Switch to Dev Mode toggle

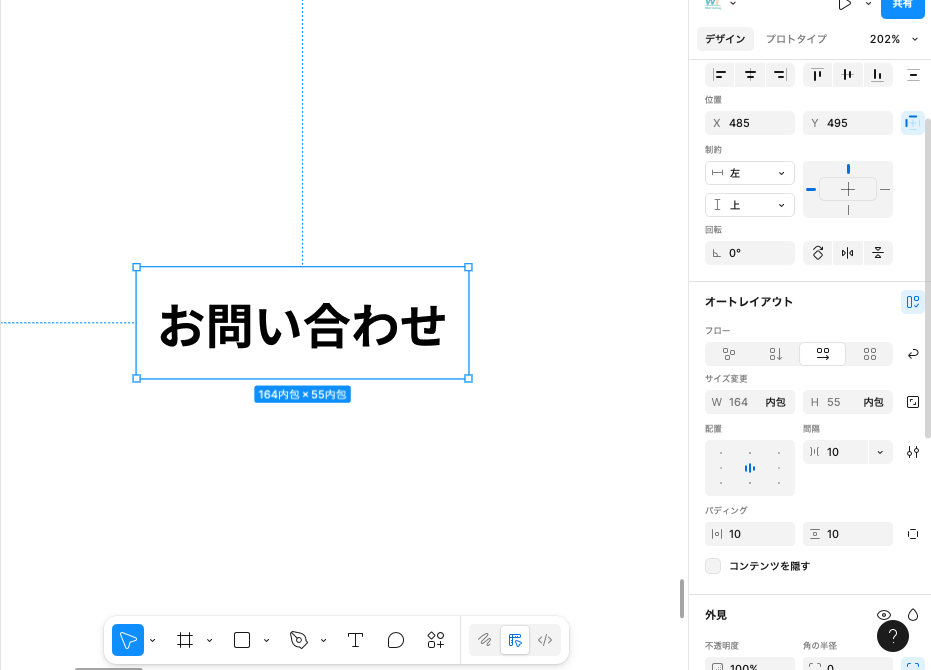coord(545,640)
